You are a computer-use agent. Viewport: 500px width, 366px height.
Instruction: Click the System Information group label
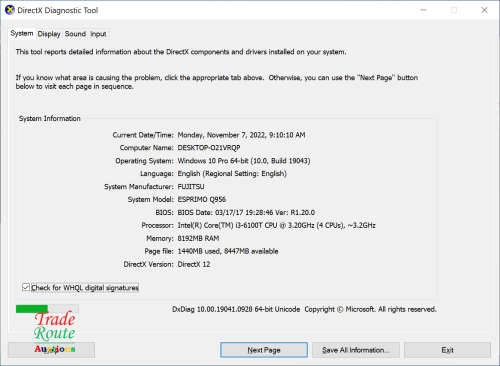tap(50, 119)
